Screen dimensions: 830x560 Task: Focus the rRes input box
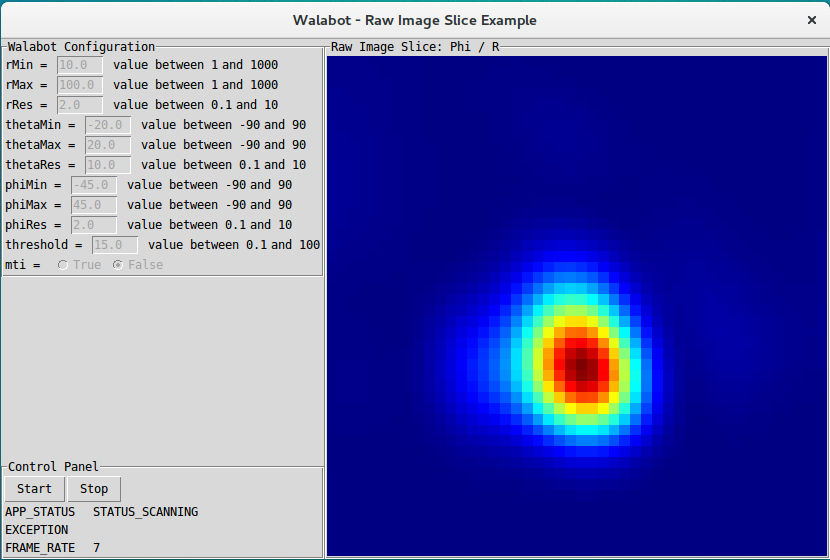80,105
